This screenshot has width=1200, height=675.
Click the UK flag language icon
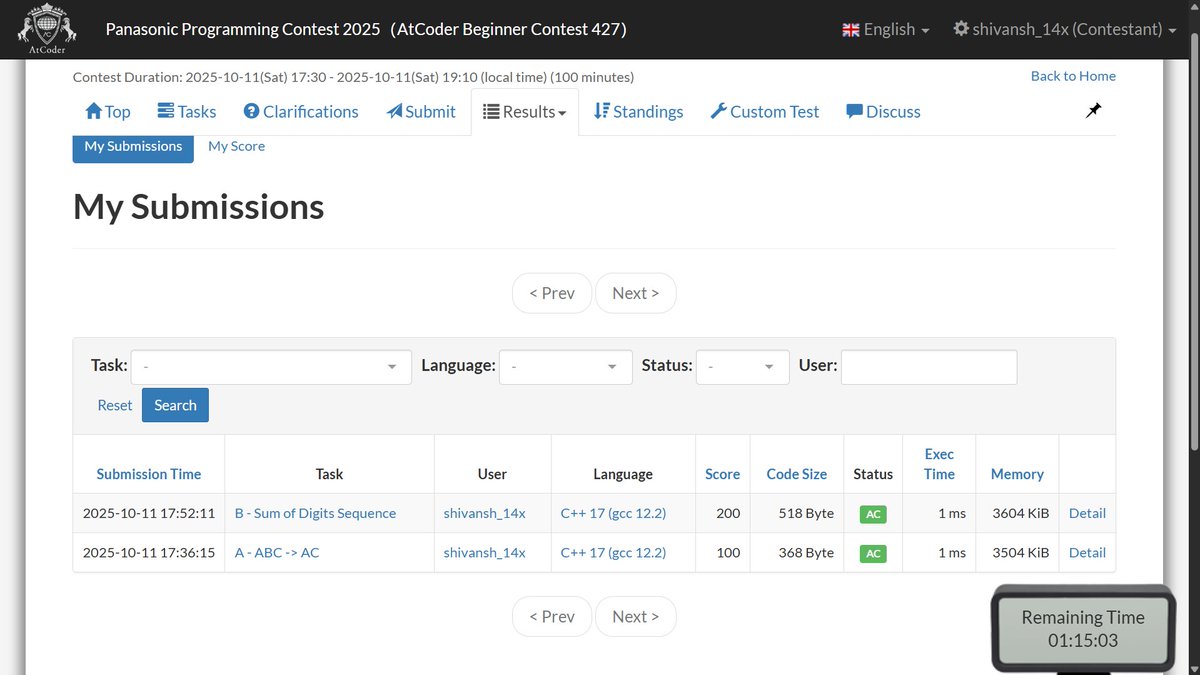coord(851,30)
